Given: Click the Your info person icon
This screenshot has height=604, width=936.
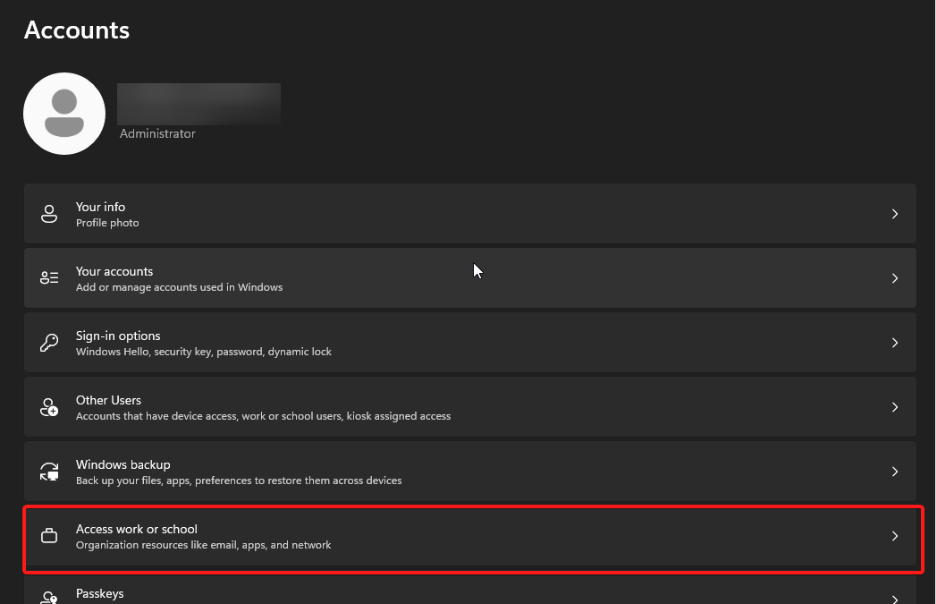Looking at the screenshot, I should 49,214.
